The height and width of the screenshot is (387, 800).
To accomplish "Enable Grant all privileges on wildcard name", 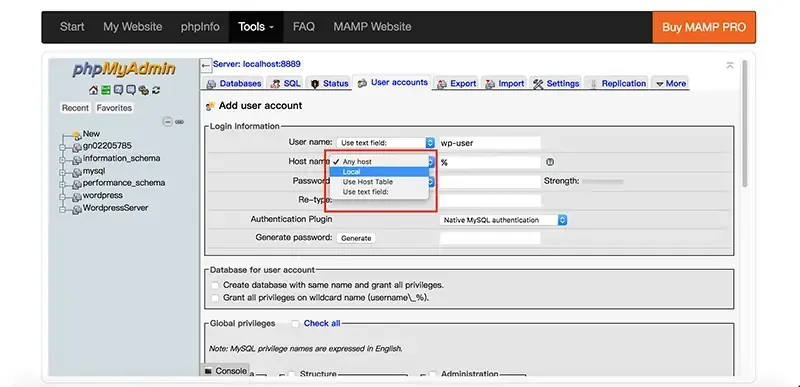I will coord(215,297).
